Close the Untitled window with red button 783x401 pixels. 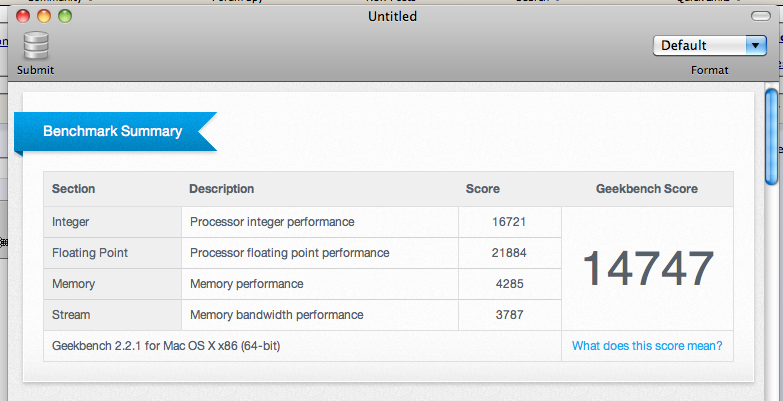[23, 16]
